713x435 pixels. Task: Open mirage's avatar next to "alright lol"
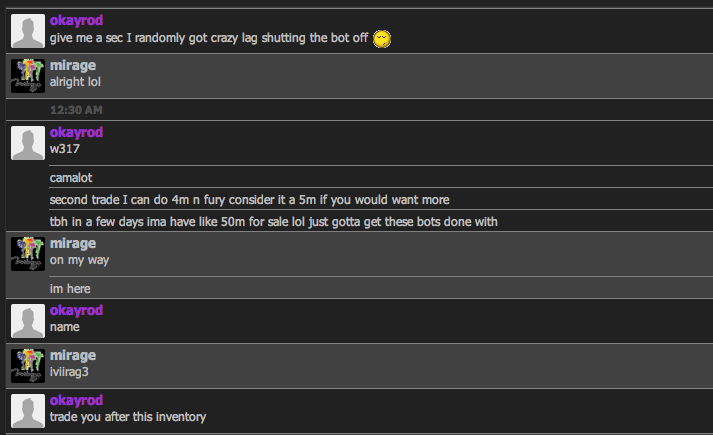pos(27,75)
